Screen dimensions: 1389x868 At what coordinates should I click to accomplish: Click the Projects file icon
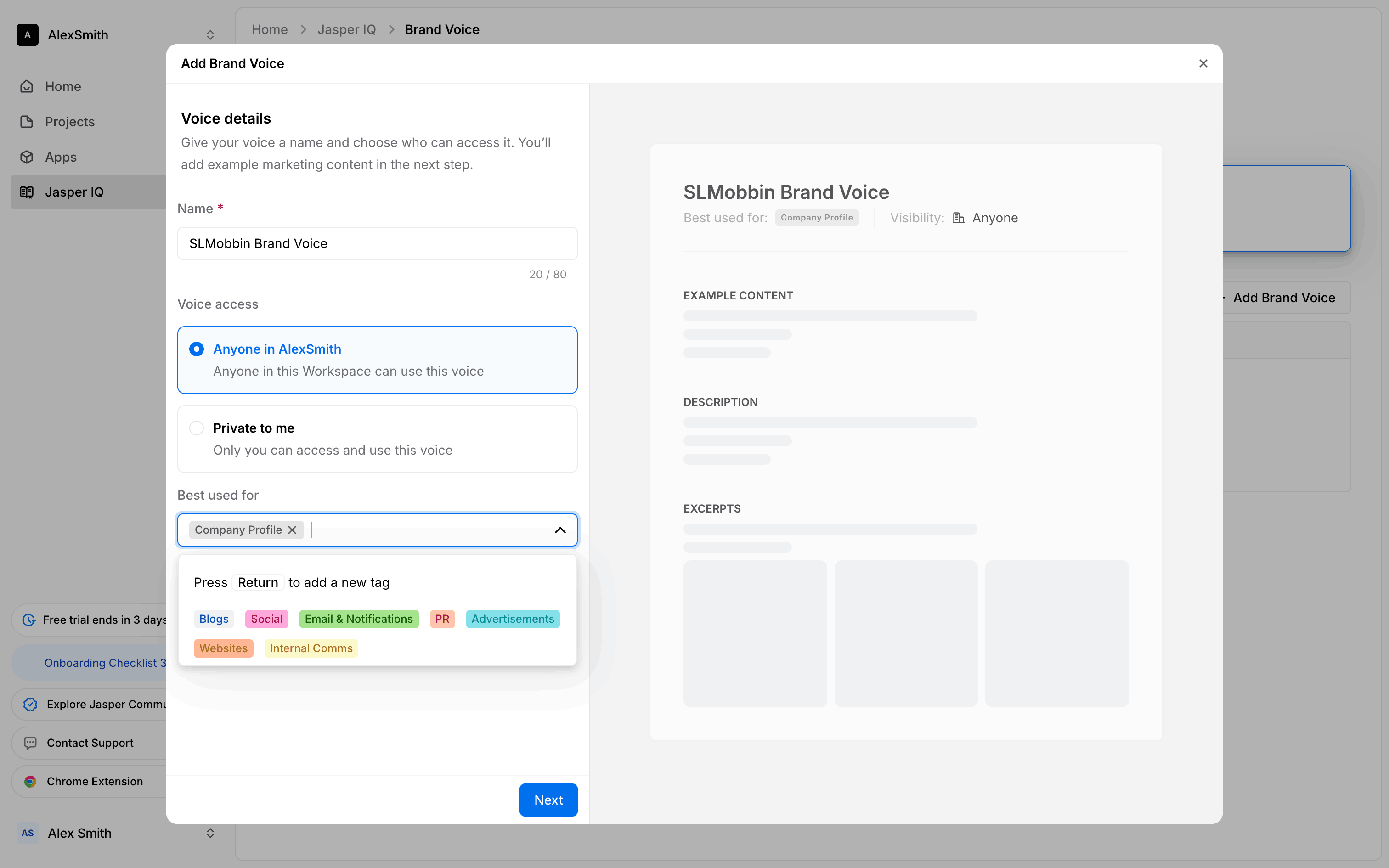(x=27, y=122)
